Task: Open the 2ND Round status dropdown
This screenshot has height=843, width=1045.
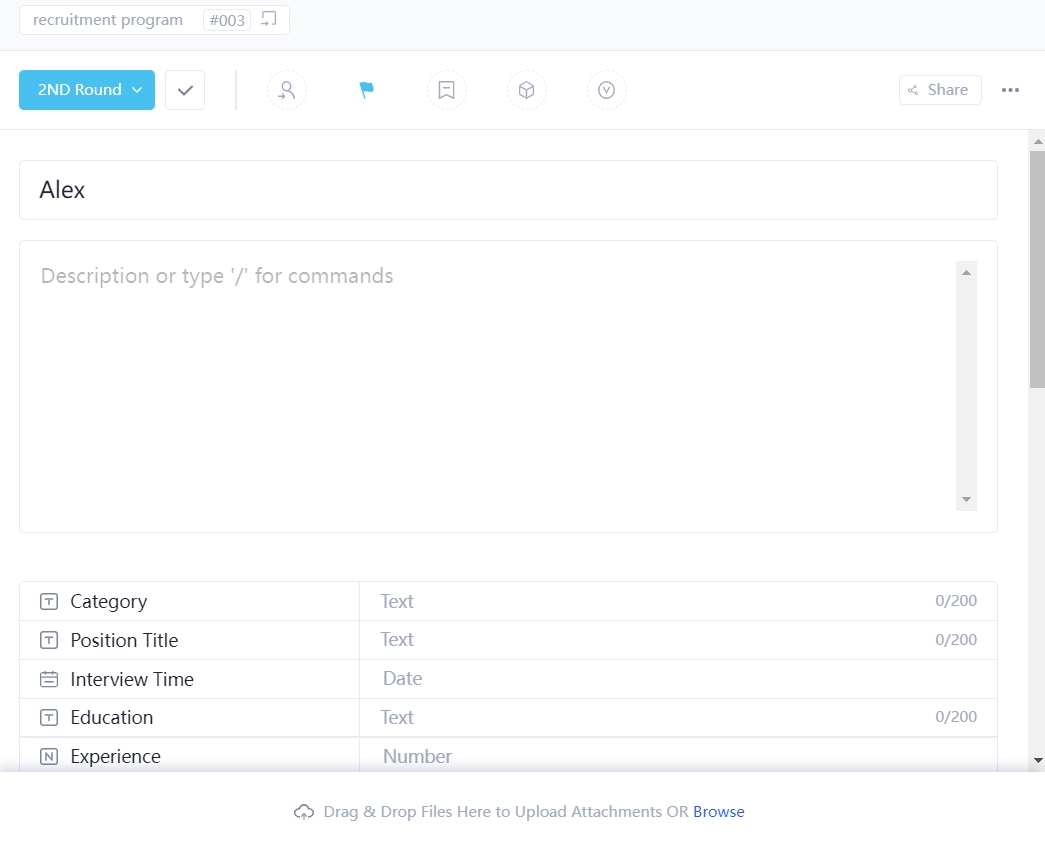Action: (x=86, y=90)
